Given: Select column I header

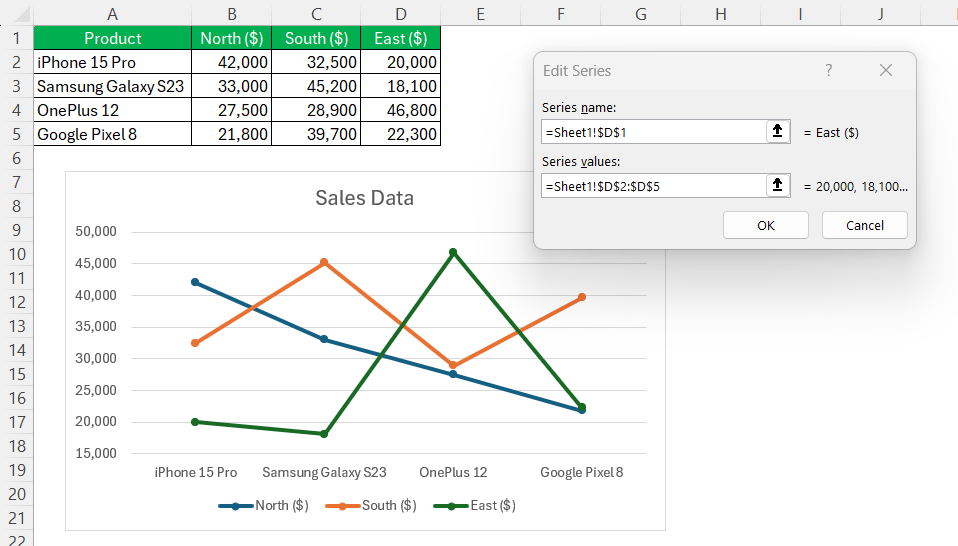Looking at the screenshot, I should (800, 13).
